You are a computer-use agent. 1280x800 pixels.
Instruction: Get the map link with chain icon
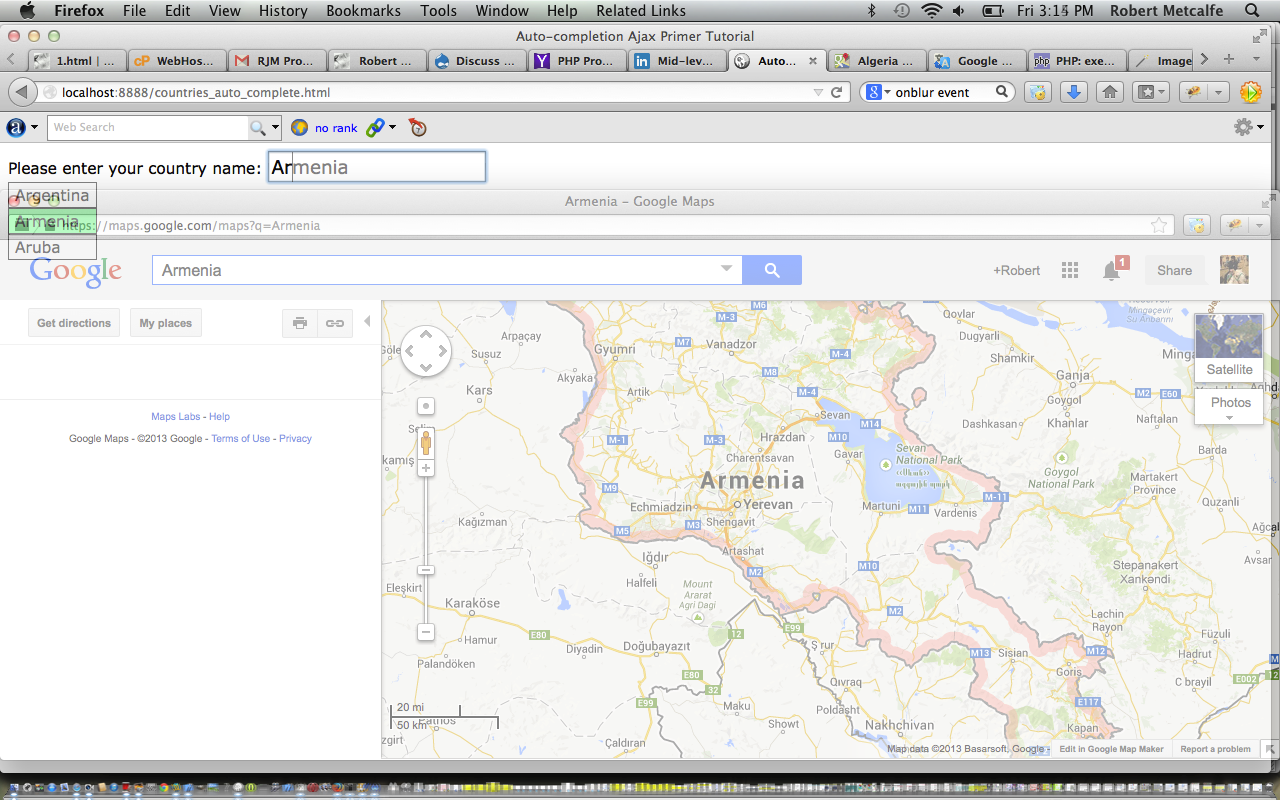click(x=335, y=323)
